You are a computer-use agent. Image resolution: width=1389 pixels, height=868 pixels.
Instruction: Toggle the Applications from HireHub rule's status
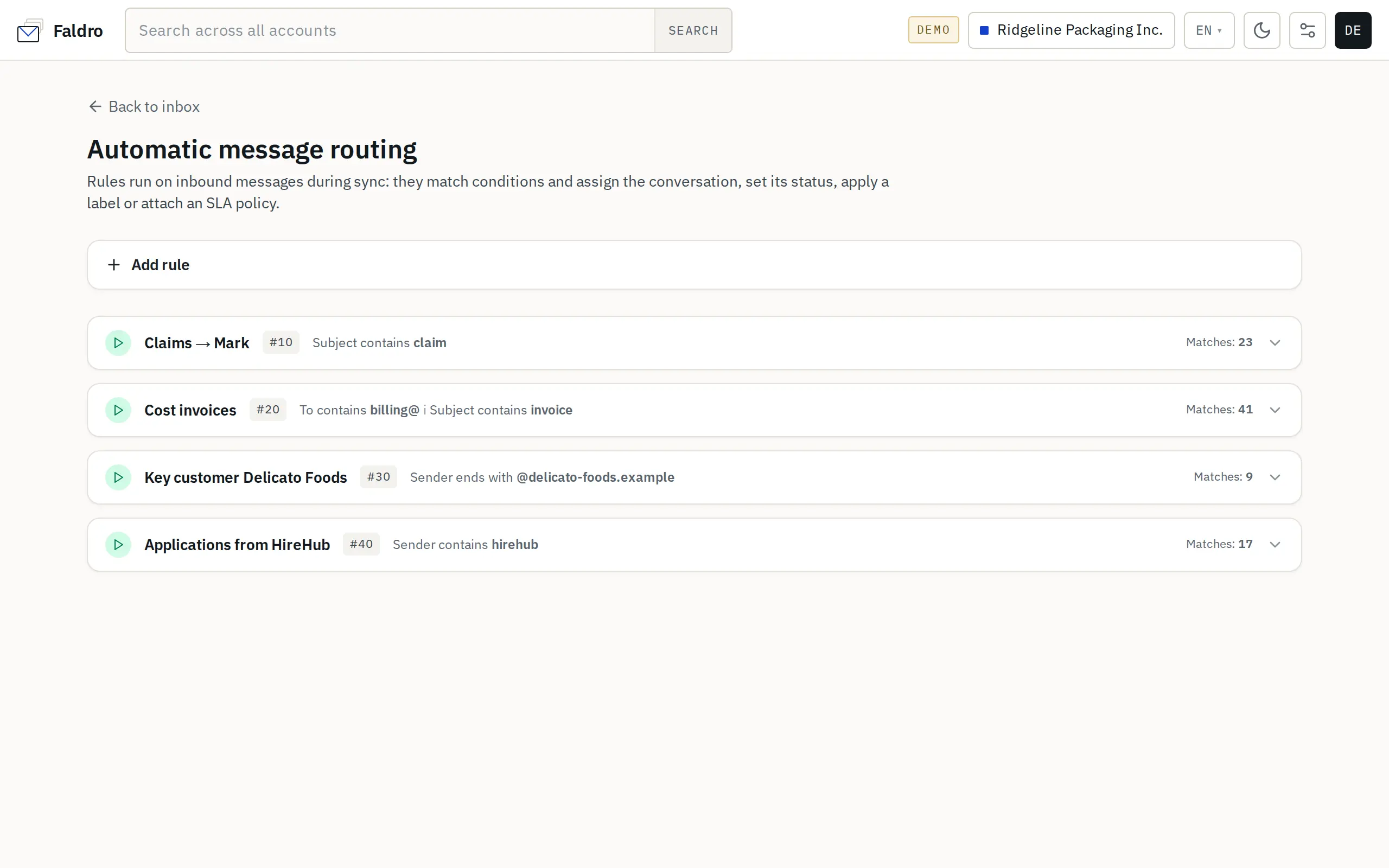(118, 544)
